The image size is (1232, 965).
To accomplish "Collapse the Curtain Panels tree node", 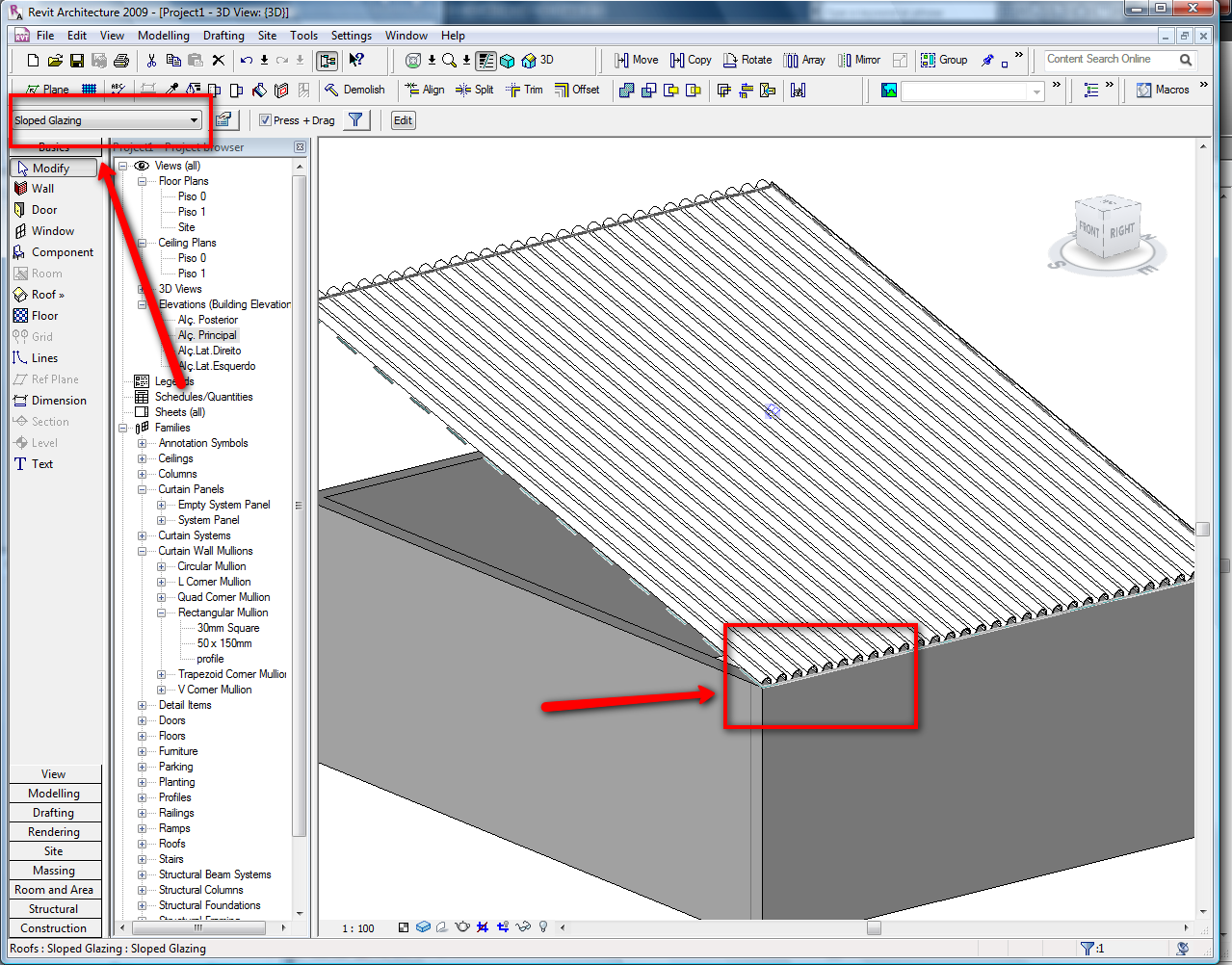I will [x=142, y=489].
